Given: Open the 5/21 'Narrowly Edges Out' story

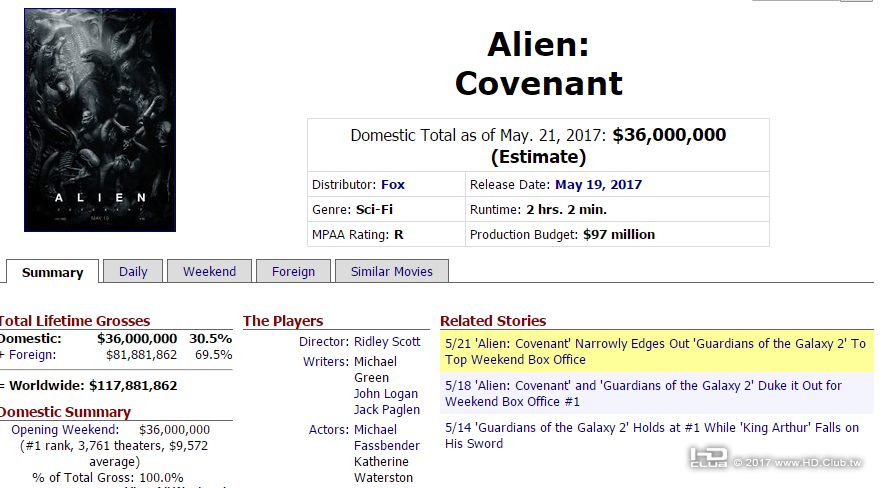Looking at the screenshot, I should pyautogui.click(x=655, y=352).
